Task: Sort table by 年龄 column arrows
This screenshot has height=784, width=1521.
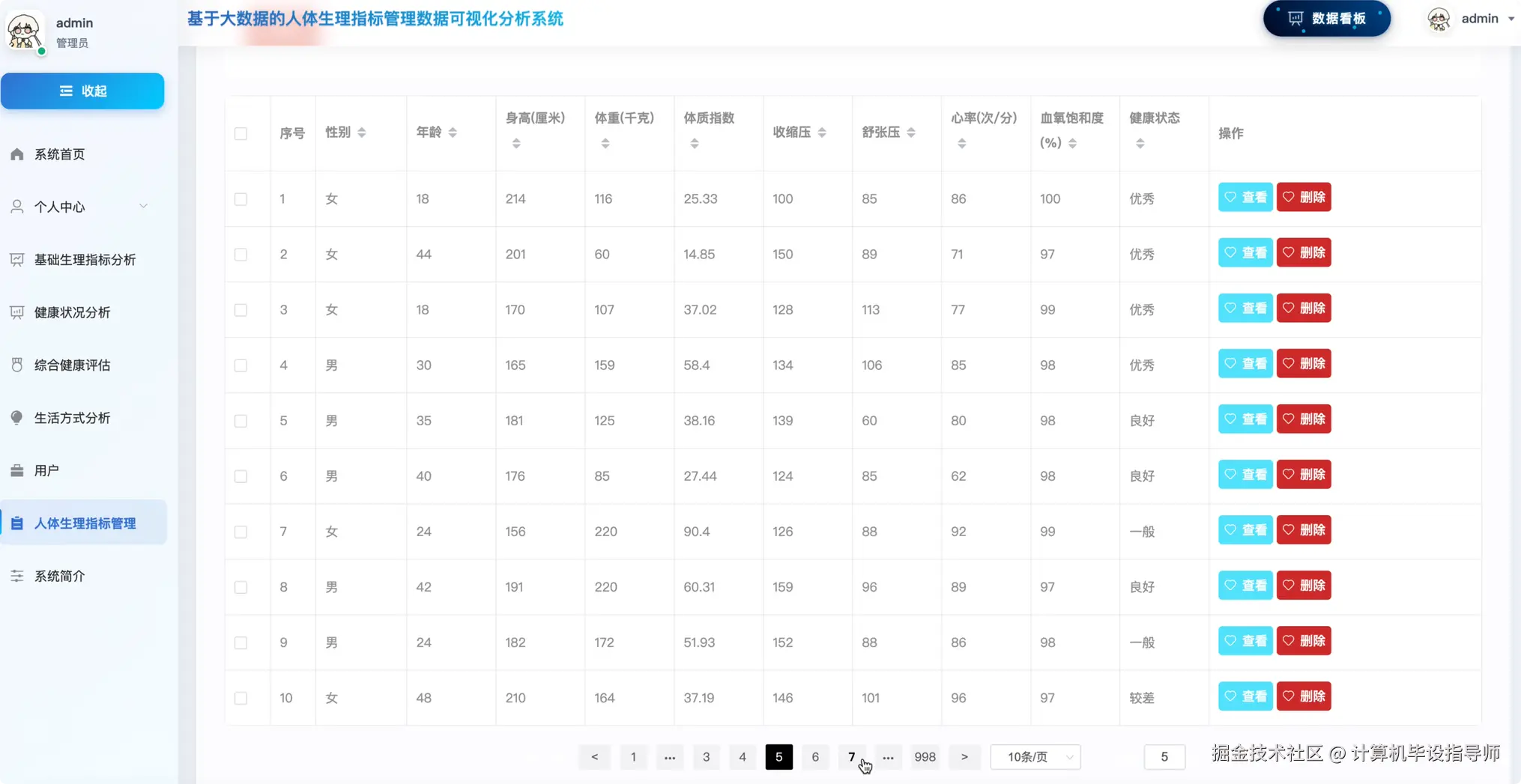Action: [453, 132]
